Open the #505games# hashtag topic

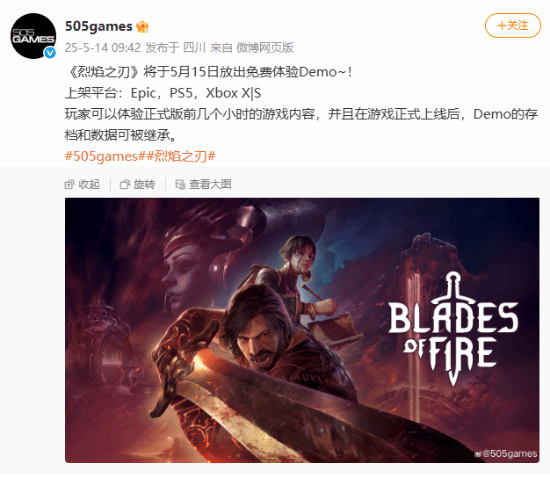point(103,156)
